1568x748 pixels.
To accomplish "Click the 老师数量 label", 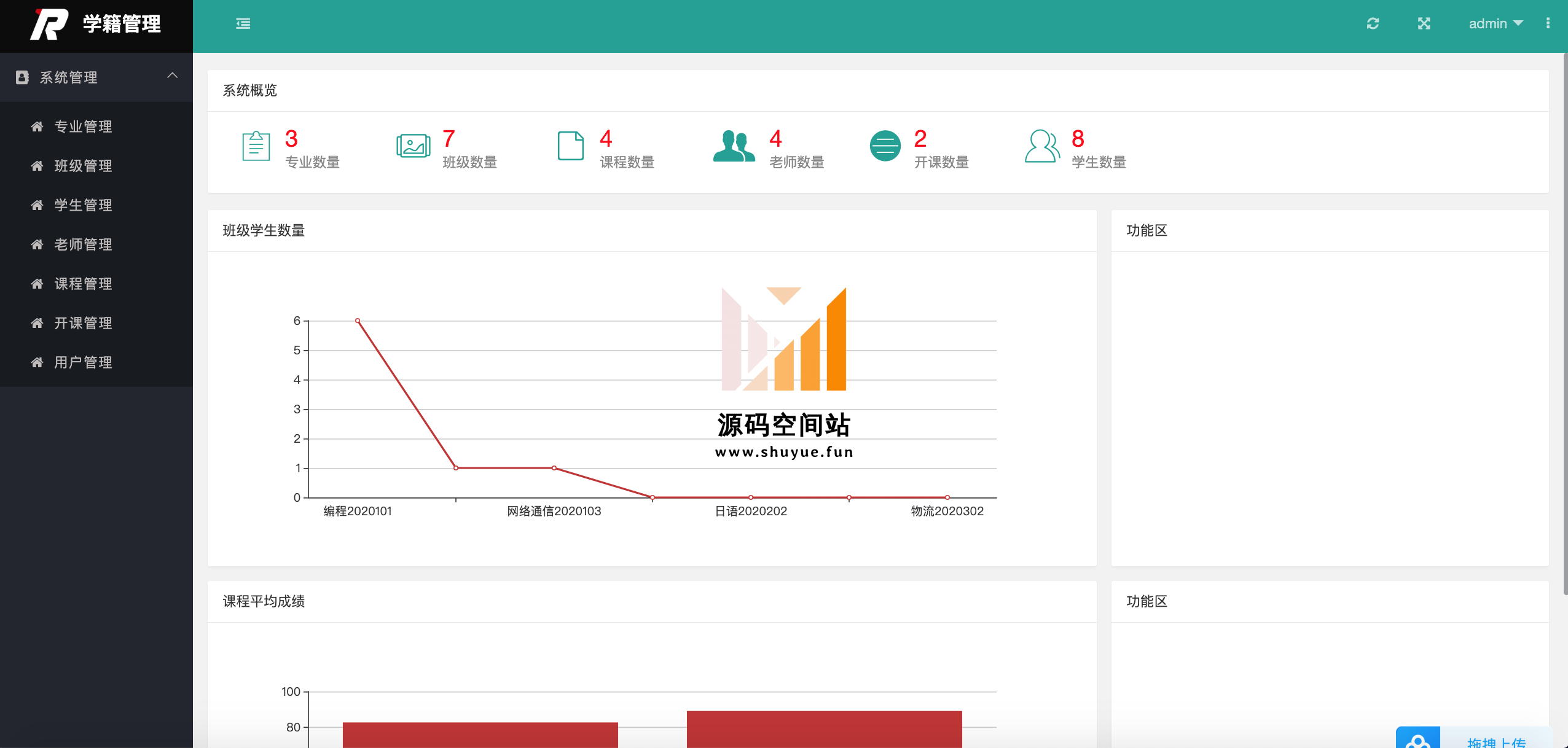I will (797, 162).
